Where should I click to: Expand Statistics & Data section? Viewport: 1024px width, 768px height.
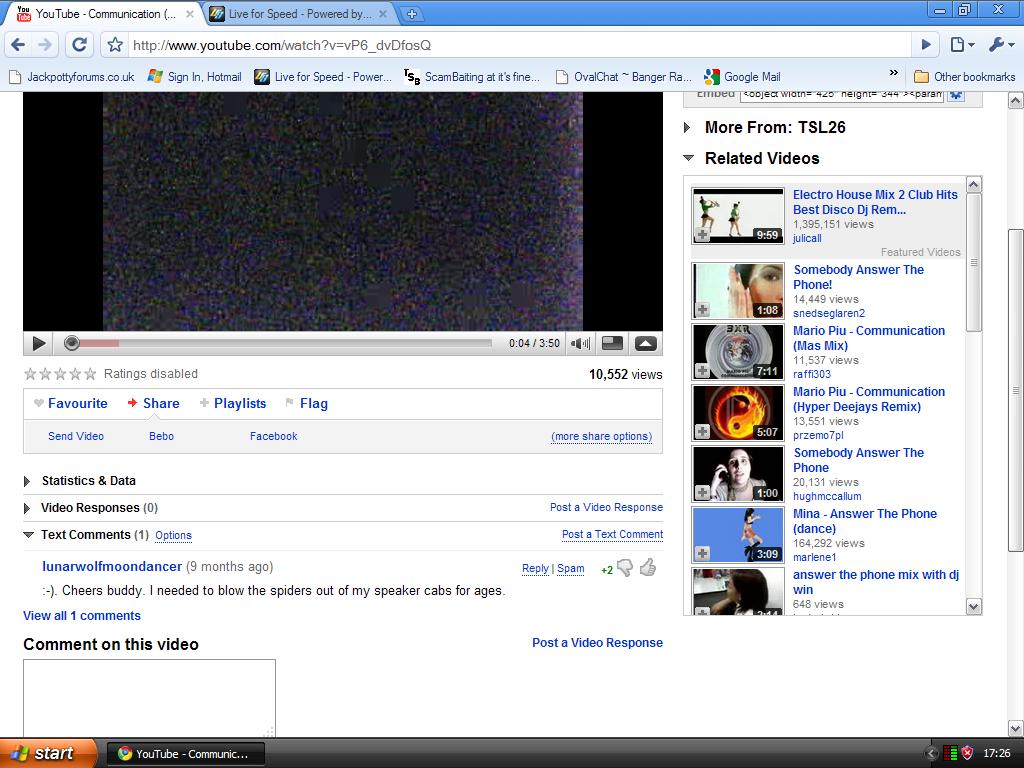tap(27, 481)
